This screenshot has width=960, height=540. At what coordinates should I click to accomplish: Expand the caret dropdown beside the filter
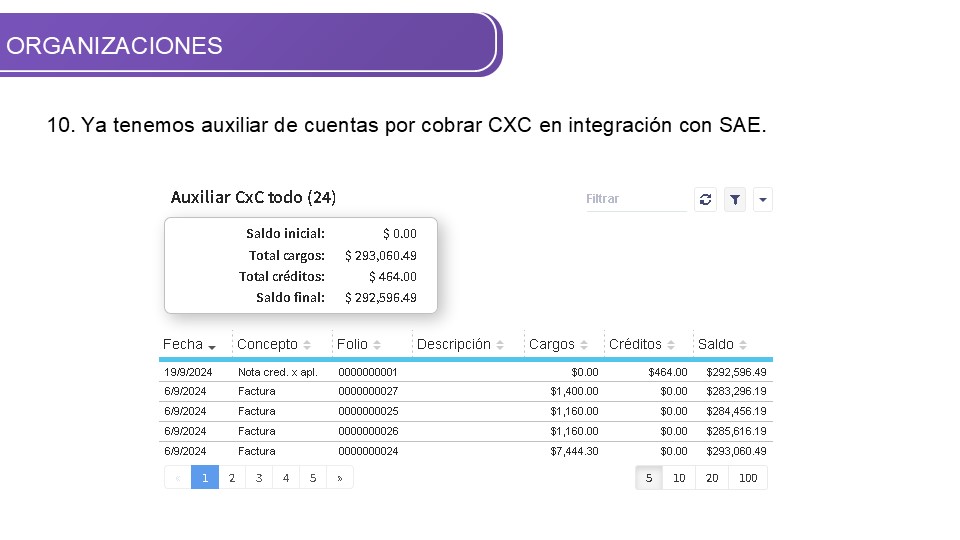[x=763, y=199]
